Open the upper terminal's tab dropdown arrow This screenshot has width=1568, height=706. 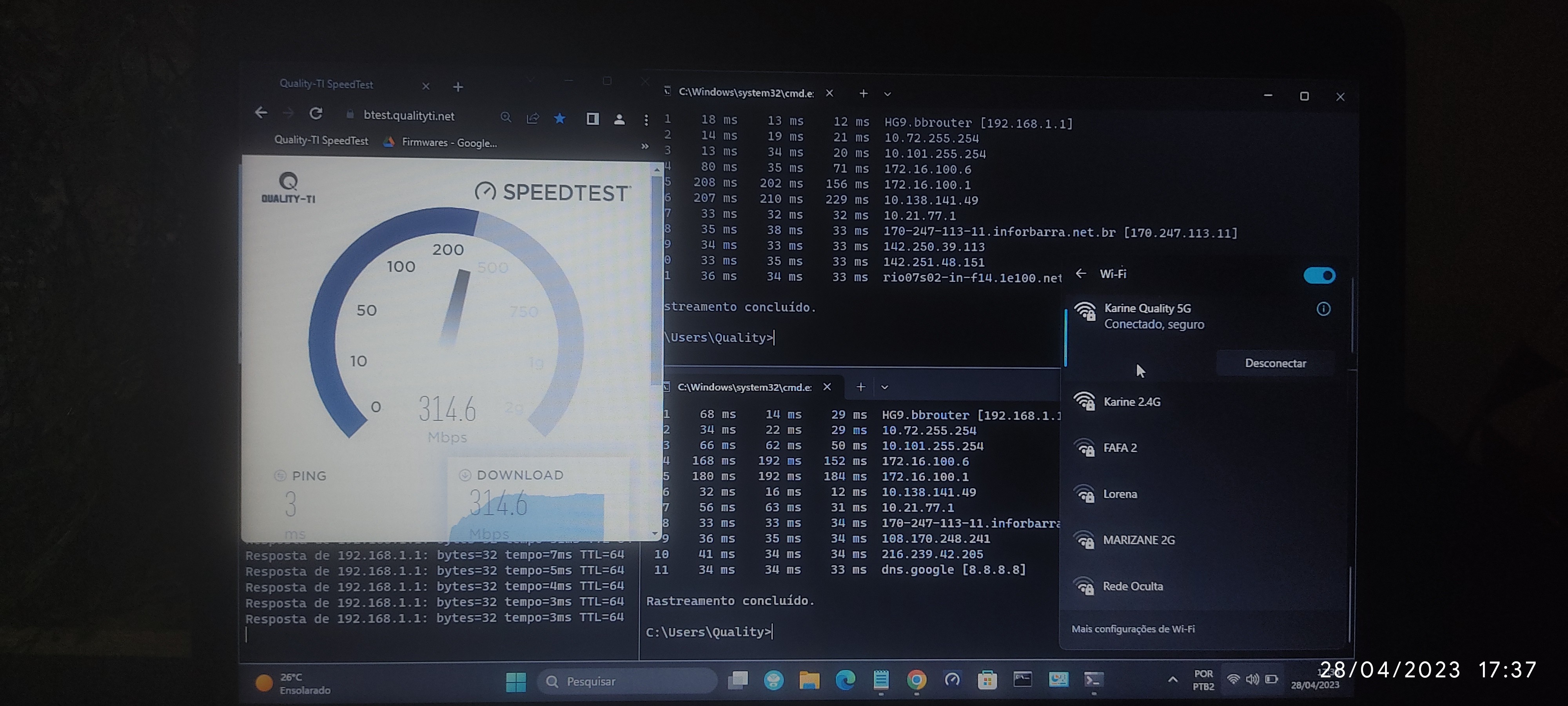click(x=887, y=94)
